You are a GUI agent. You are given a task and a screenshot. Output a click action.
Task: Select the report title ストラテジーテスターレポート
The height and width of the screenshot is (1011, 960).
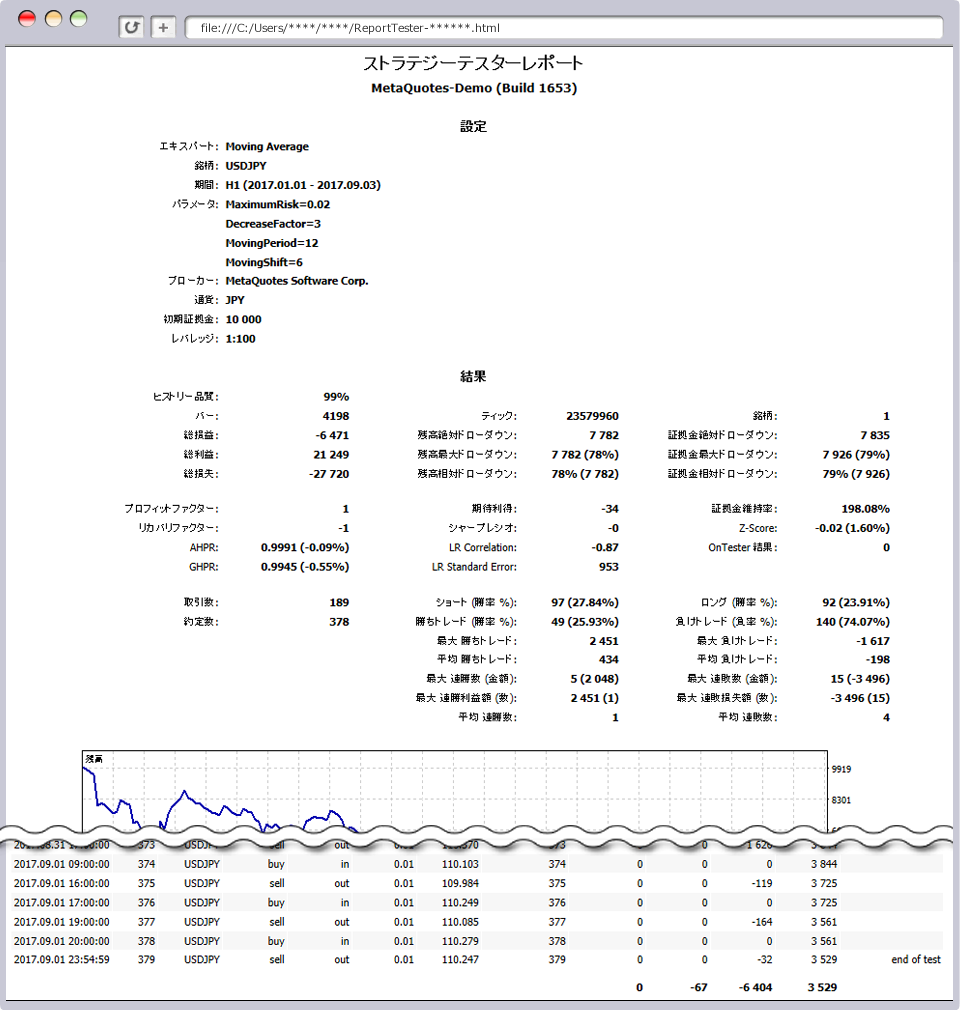point(473,63)
